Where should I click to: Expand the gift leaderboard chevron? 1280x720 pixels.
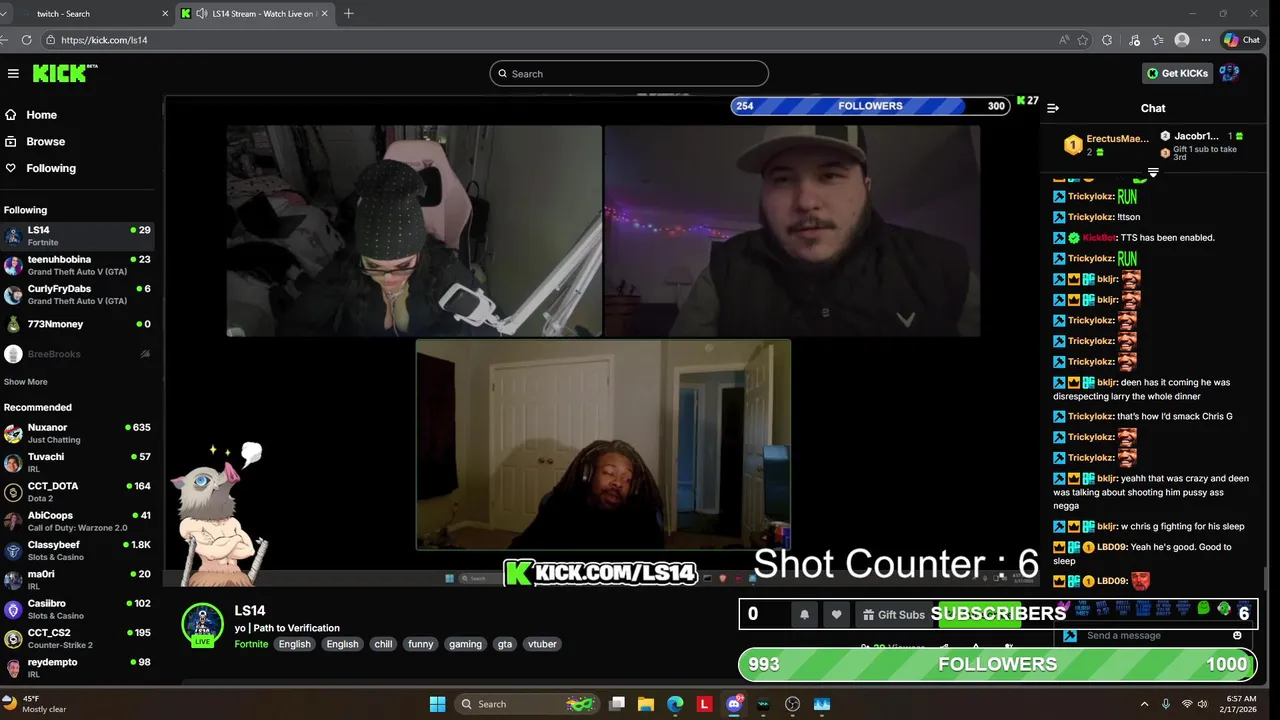coord(1153,173)
